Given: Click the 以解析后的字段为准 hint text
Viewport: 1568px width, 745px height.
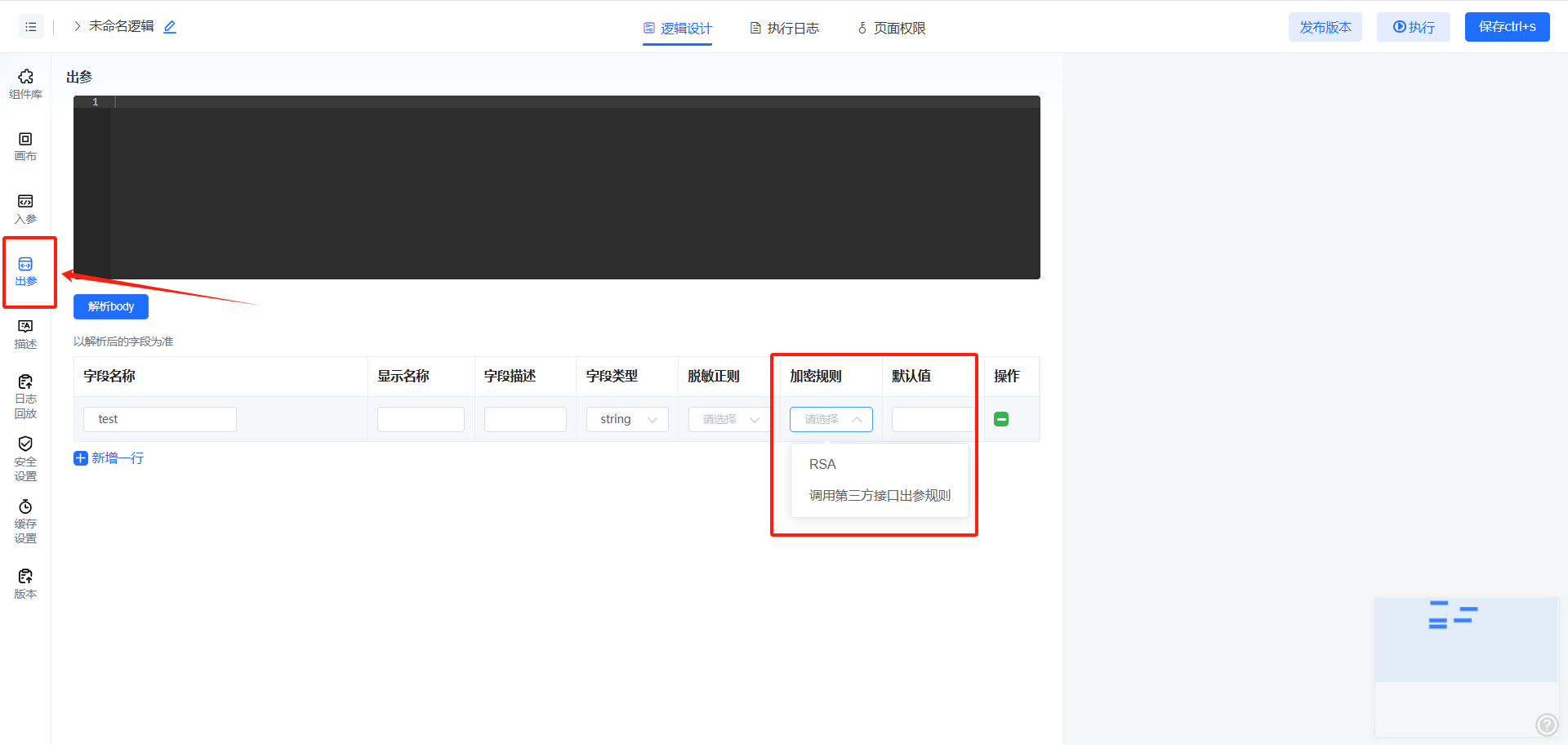Looking at the screenshot, I should [123, 341].
